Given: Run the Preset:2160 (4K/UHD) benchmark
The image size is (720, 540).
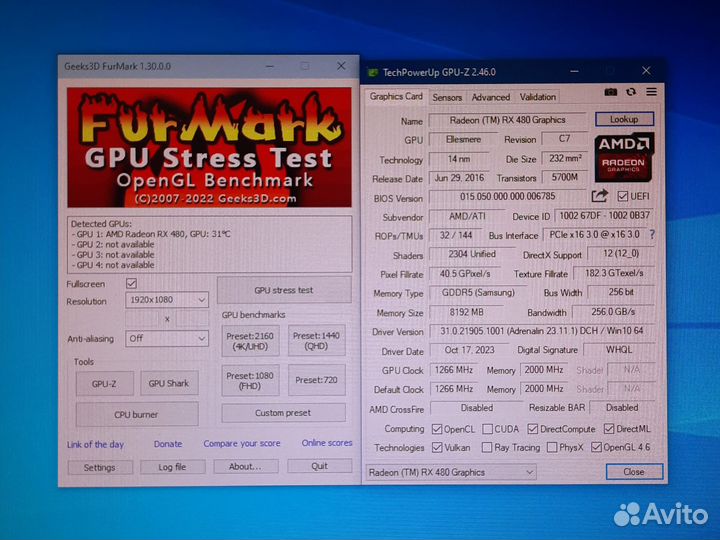Looking at the screenshot, I should pyautogui.click(x=250, y=341).
